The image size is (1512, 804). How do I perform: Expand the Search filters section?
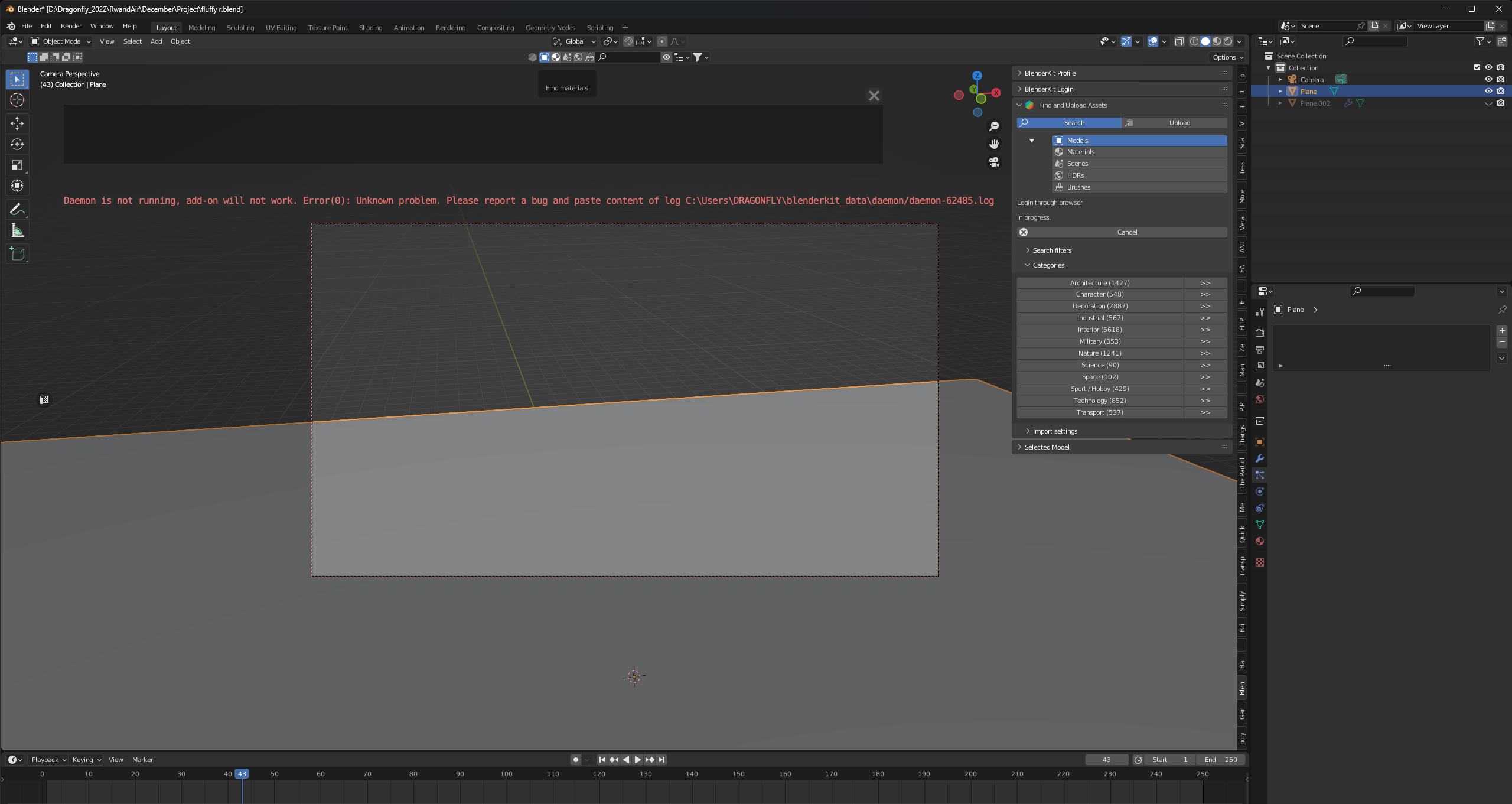click(x=1052, y=250)
